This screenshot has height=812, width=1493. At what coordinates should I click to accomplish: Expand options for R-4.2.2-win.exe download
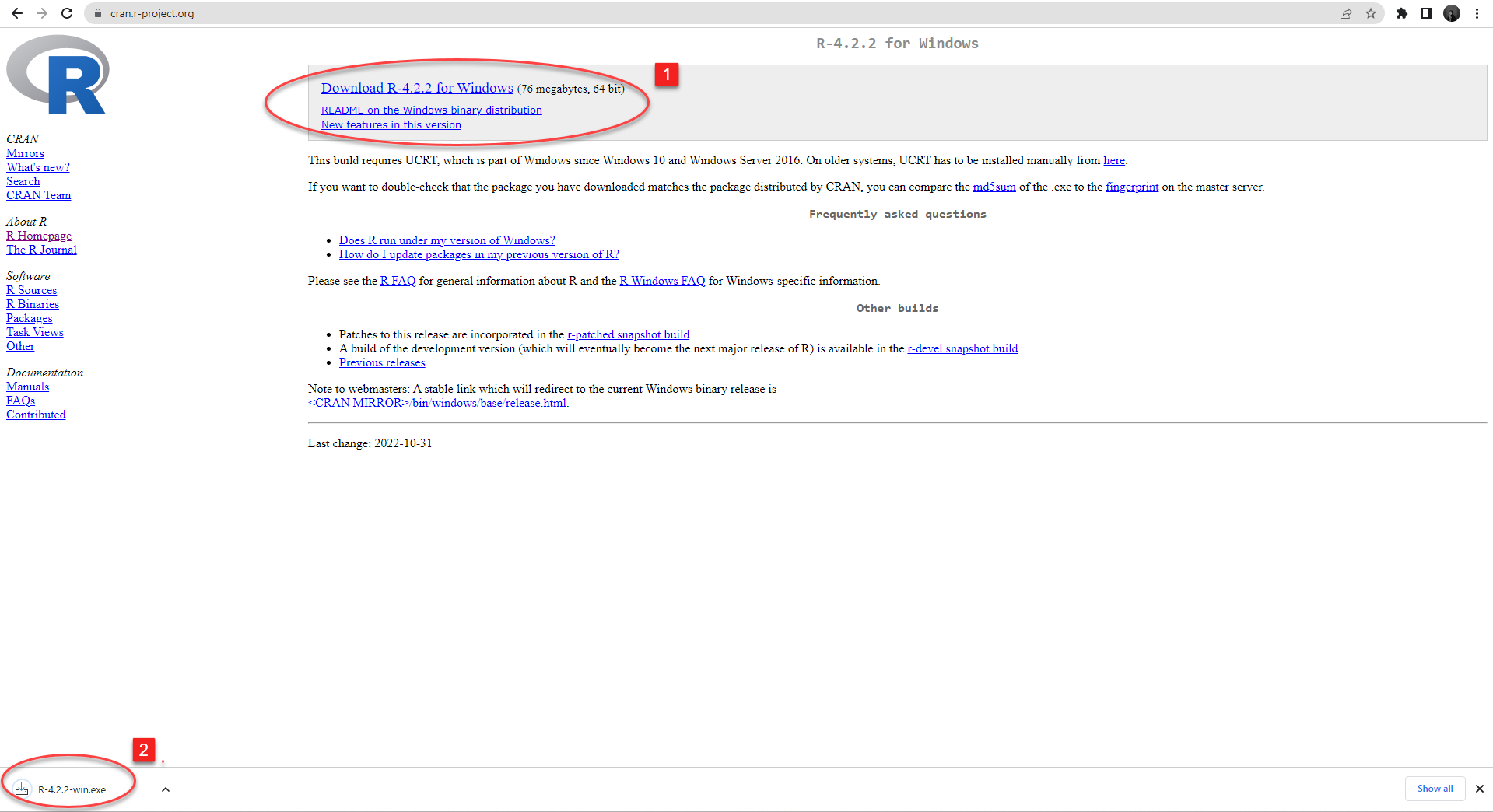[166, 789]
